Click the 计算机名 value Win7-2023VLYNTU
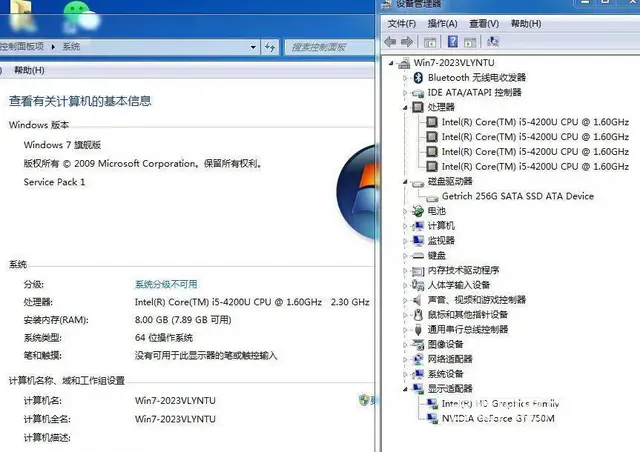 (175, 401)
